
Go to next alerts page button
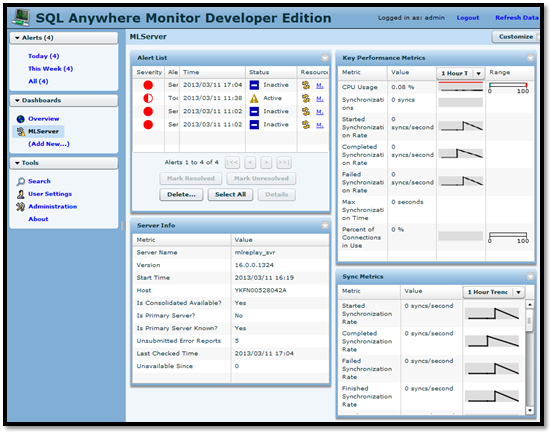click(266, 163)
